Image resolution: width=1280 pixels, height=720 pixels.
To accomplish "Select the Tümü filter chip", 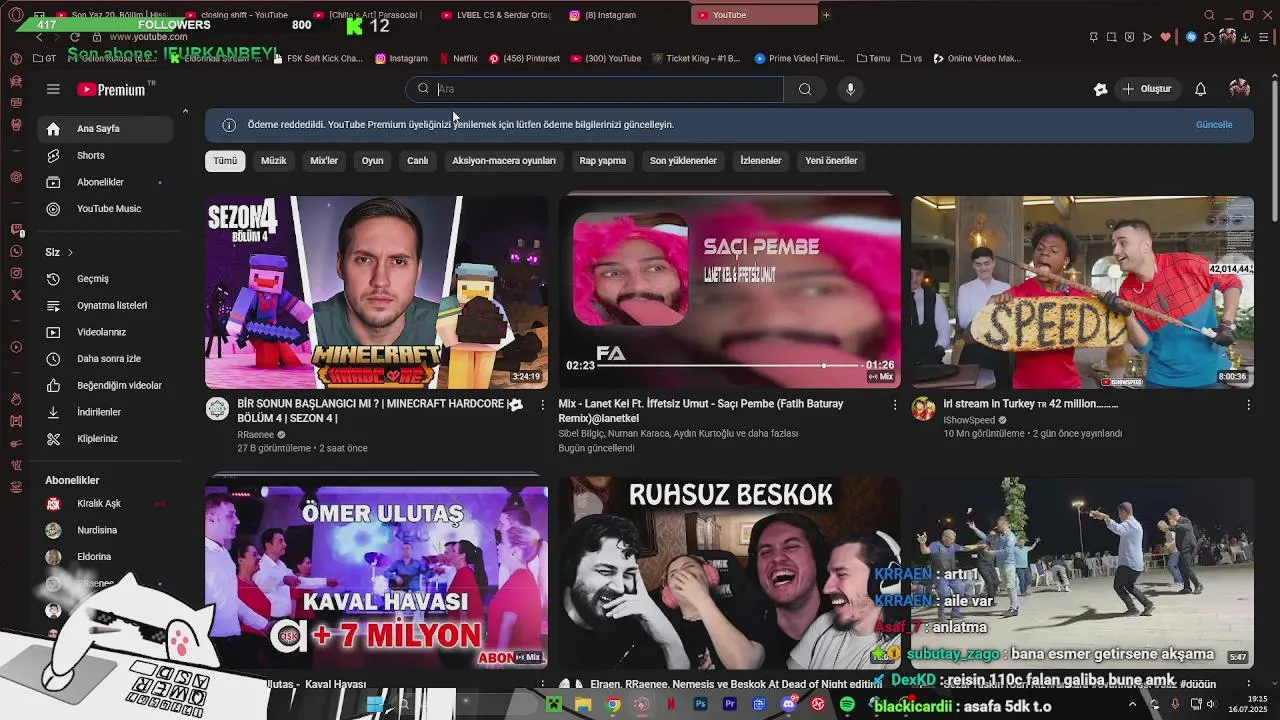I will pyautogui.click(x=225, y=160).
